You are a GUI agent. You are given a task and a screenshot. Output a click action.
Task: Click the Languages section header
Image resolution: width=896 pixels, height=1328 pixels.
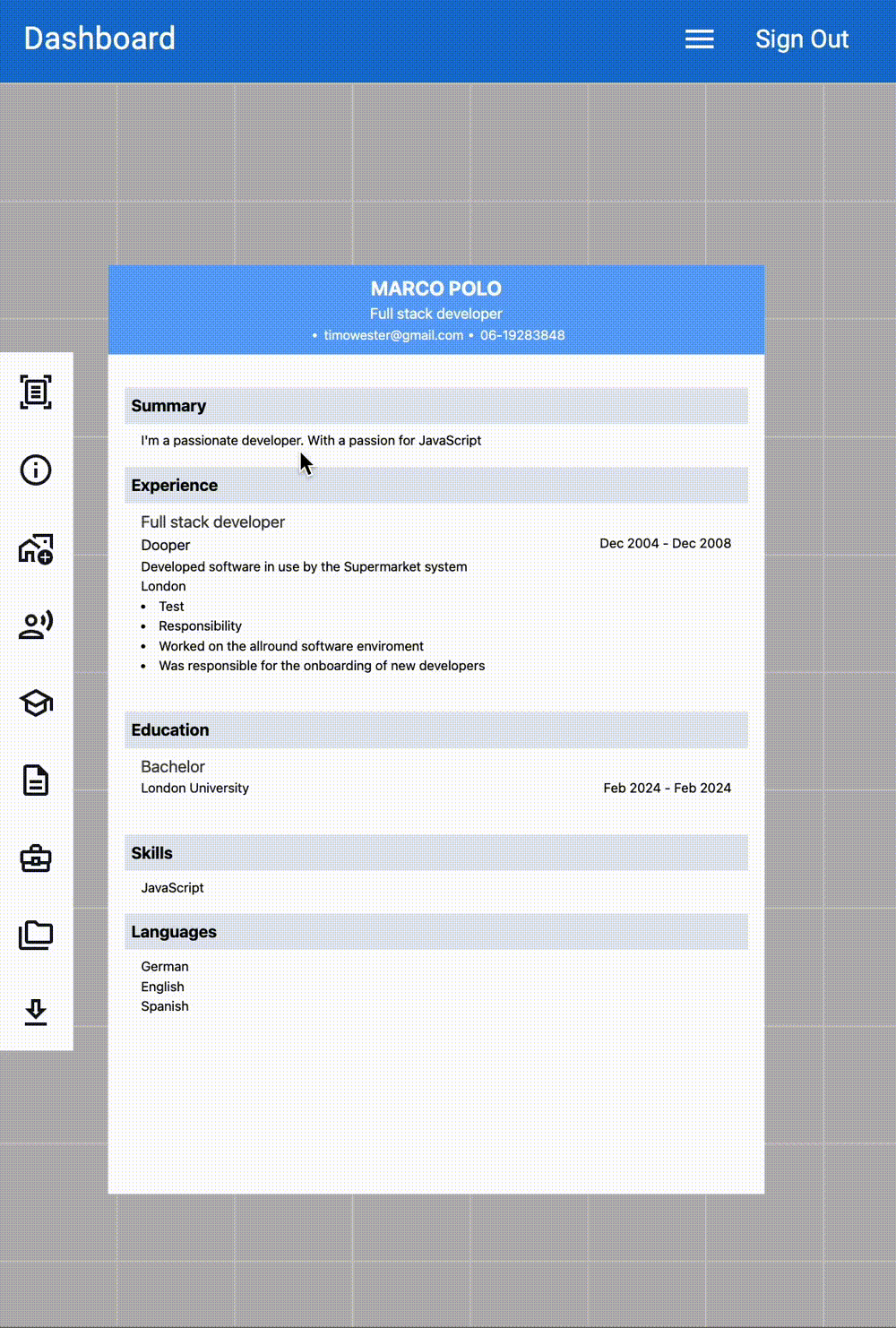coord(436,932)
